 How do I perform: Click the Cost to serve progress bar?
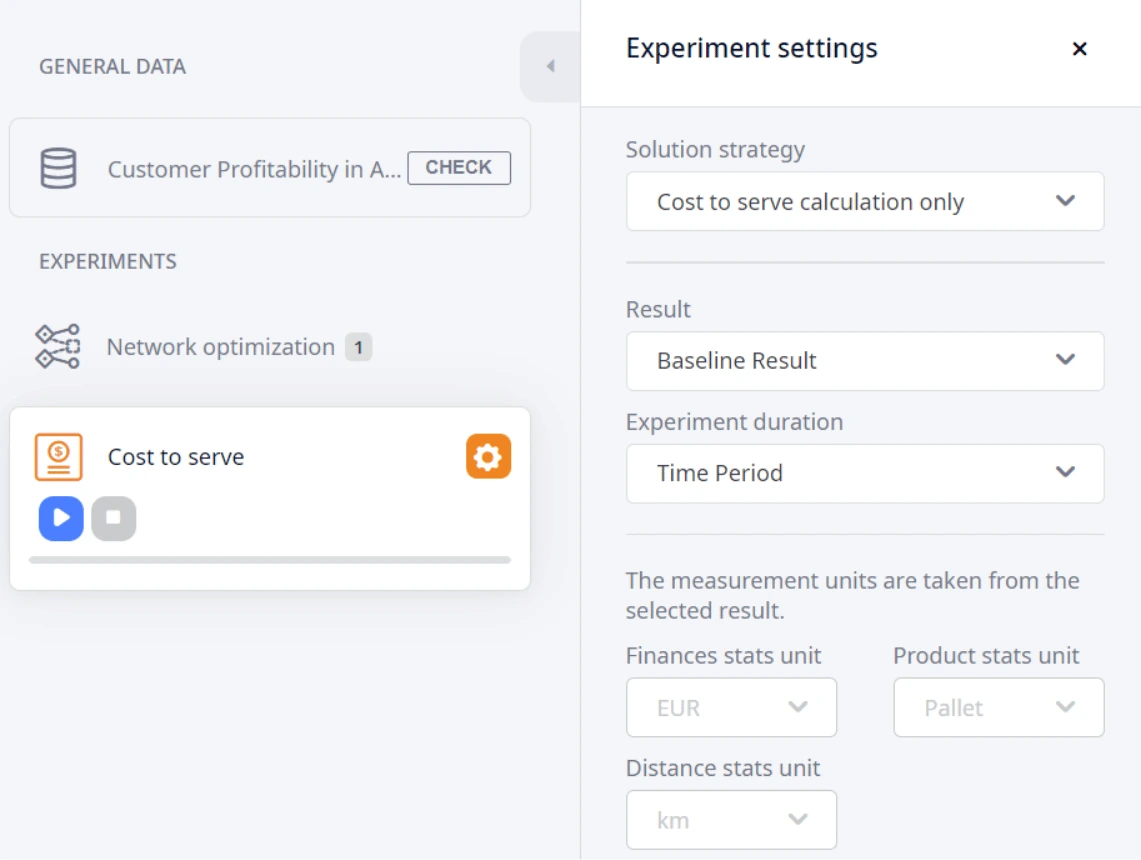click(270, 560)
